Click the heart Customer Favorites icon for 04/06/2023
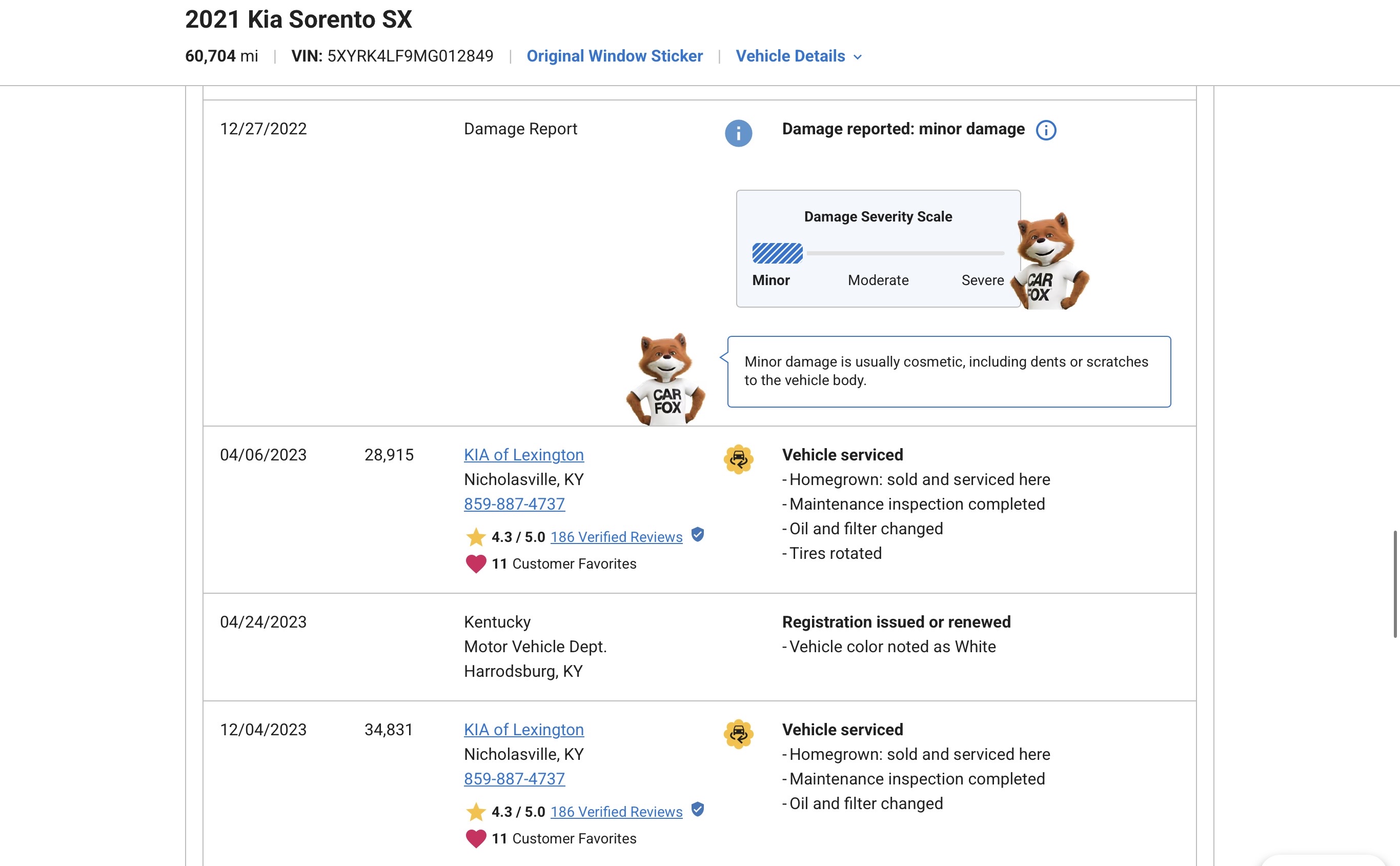The image size is (1400, 866). 475,564
